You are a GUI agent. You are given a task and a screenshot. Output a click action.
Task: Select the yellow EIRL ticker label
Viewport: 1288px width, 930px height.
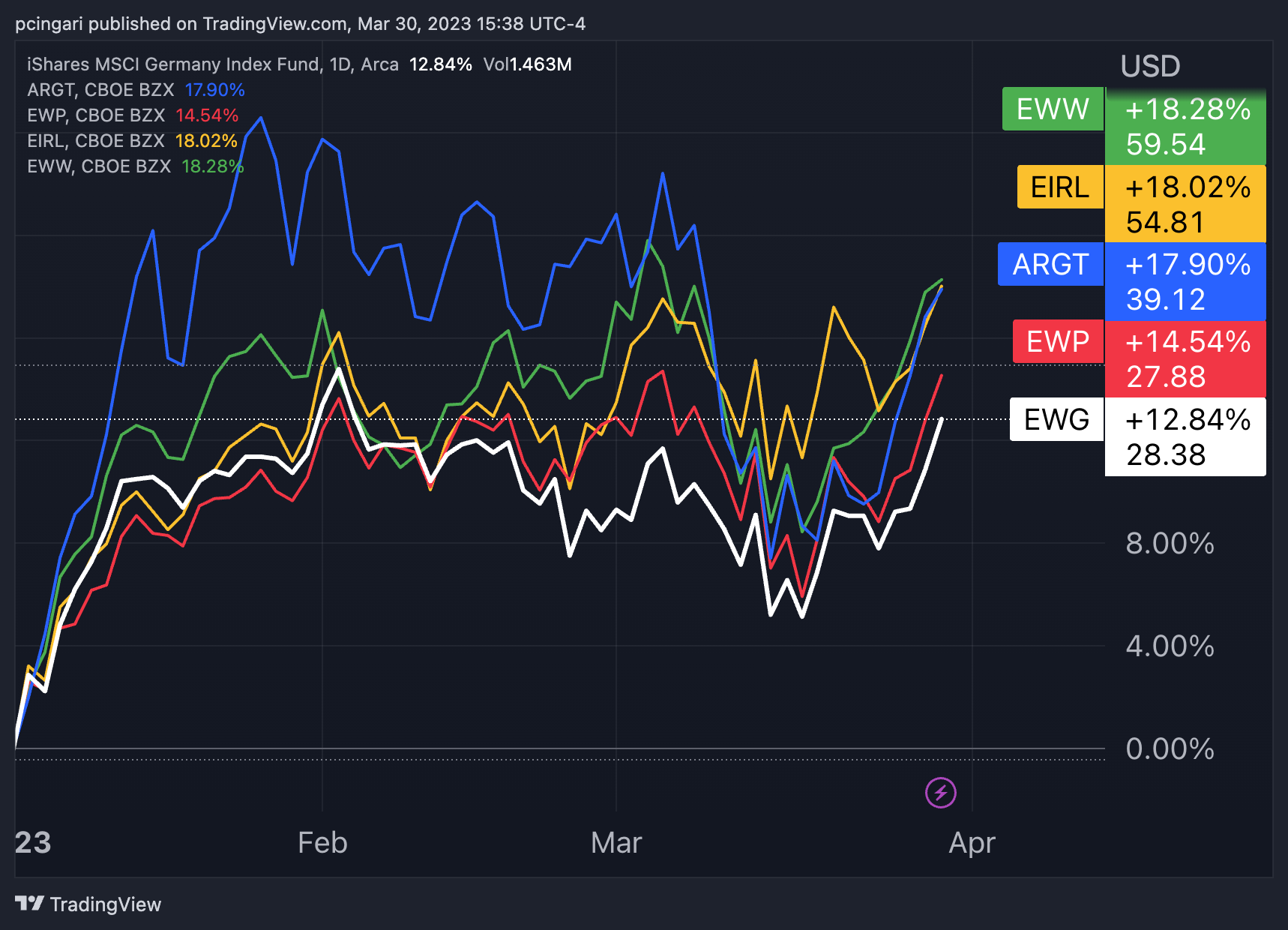click(1060, 187)
